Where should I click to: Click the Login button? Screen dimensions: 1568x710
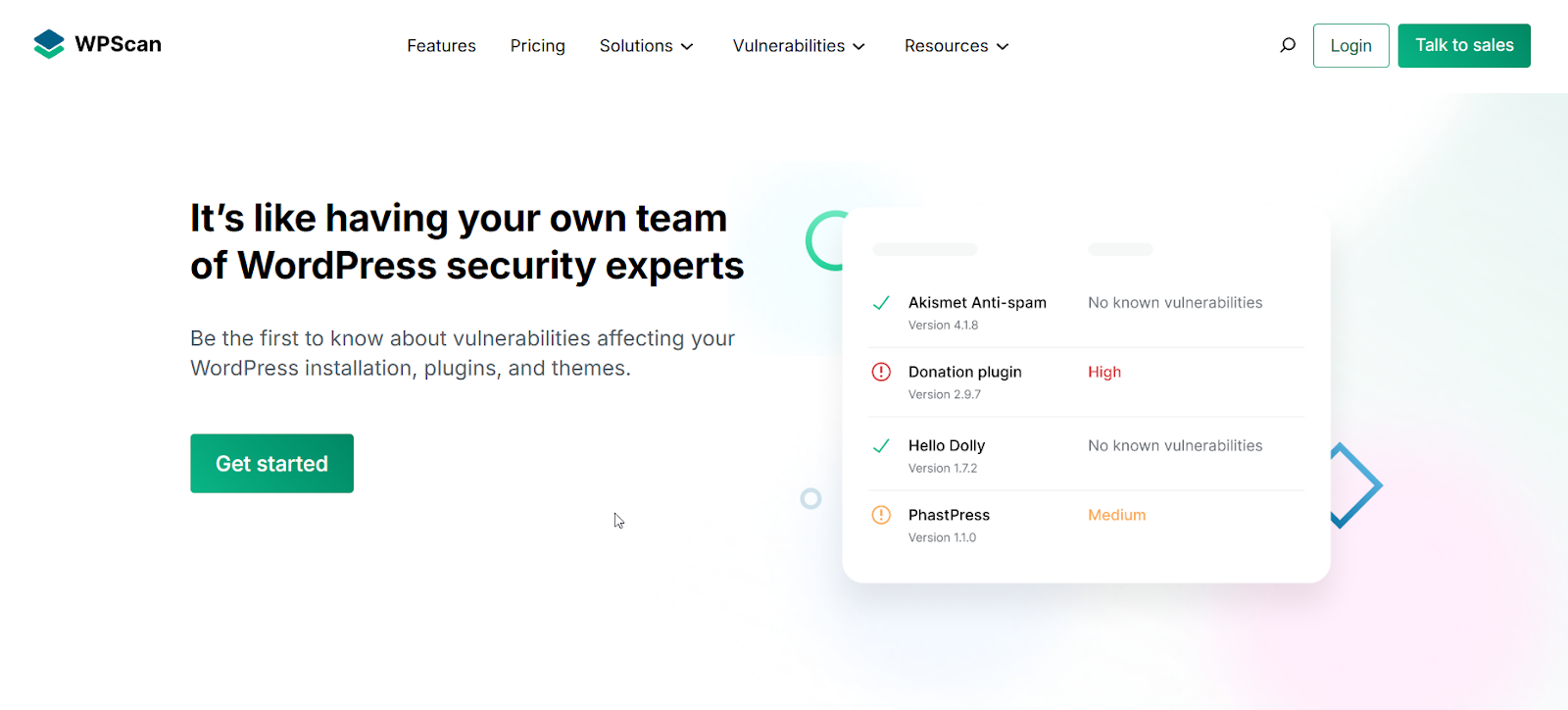click(1350, 46)
